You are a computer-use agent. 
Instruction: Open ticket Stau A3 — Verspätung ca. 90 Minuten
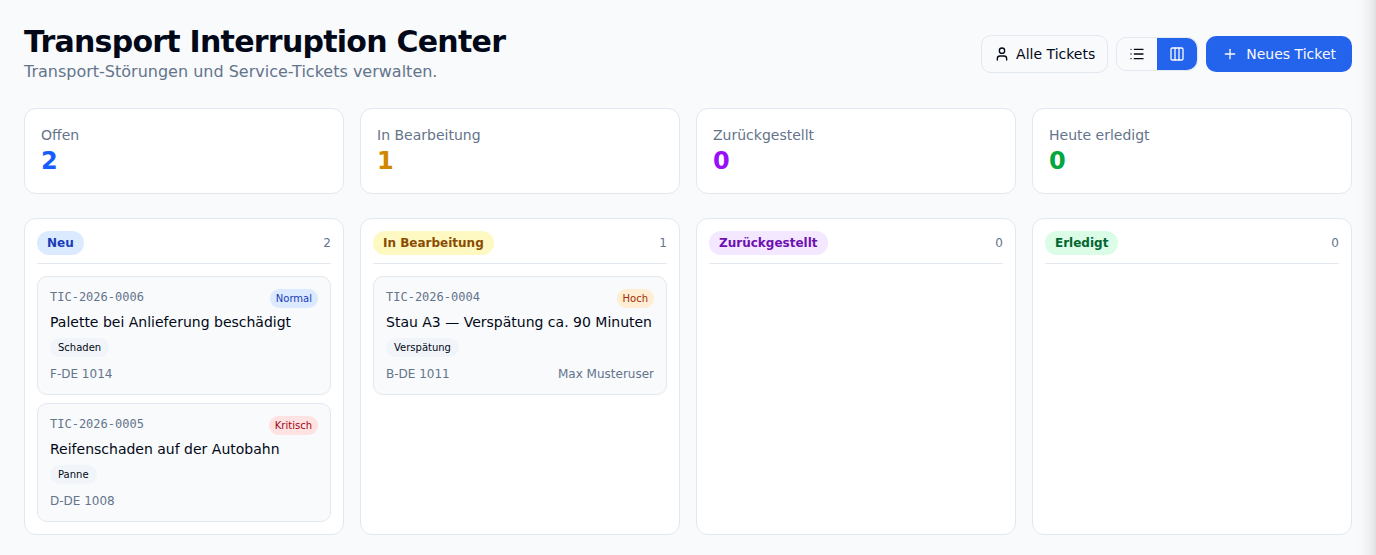520,335
